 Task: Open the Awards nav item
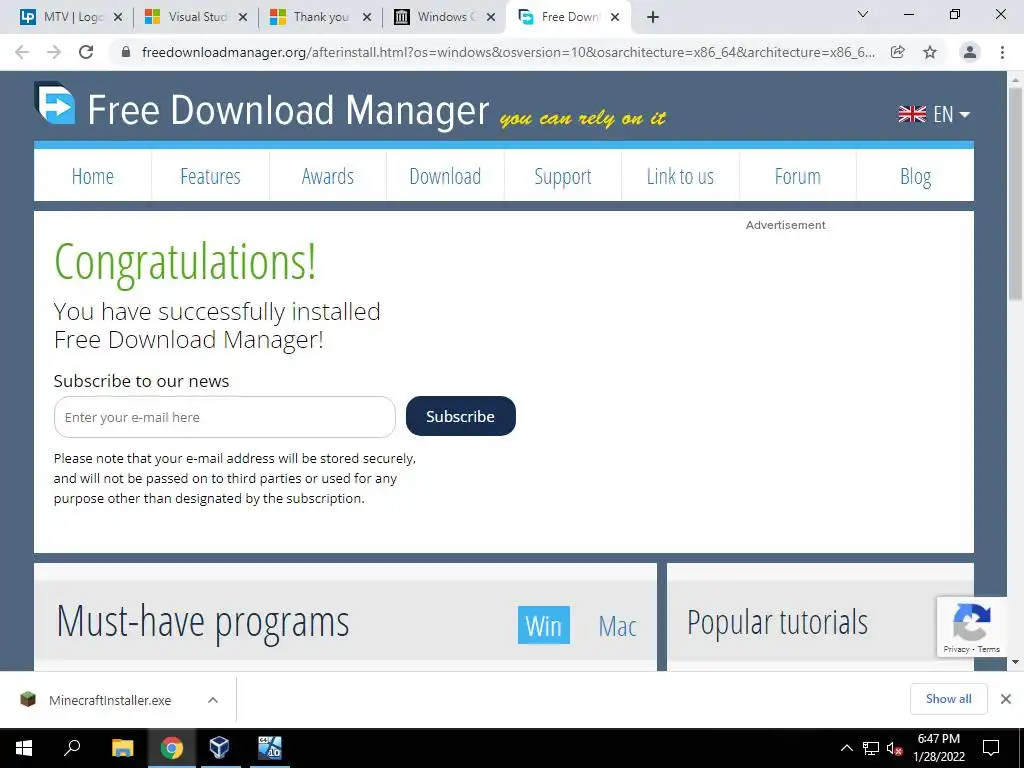click(328, 176)
